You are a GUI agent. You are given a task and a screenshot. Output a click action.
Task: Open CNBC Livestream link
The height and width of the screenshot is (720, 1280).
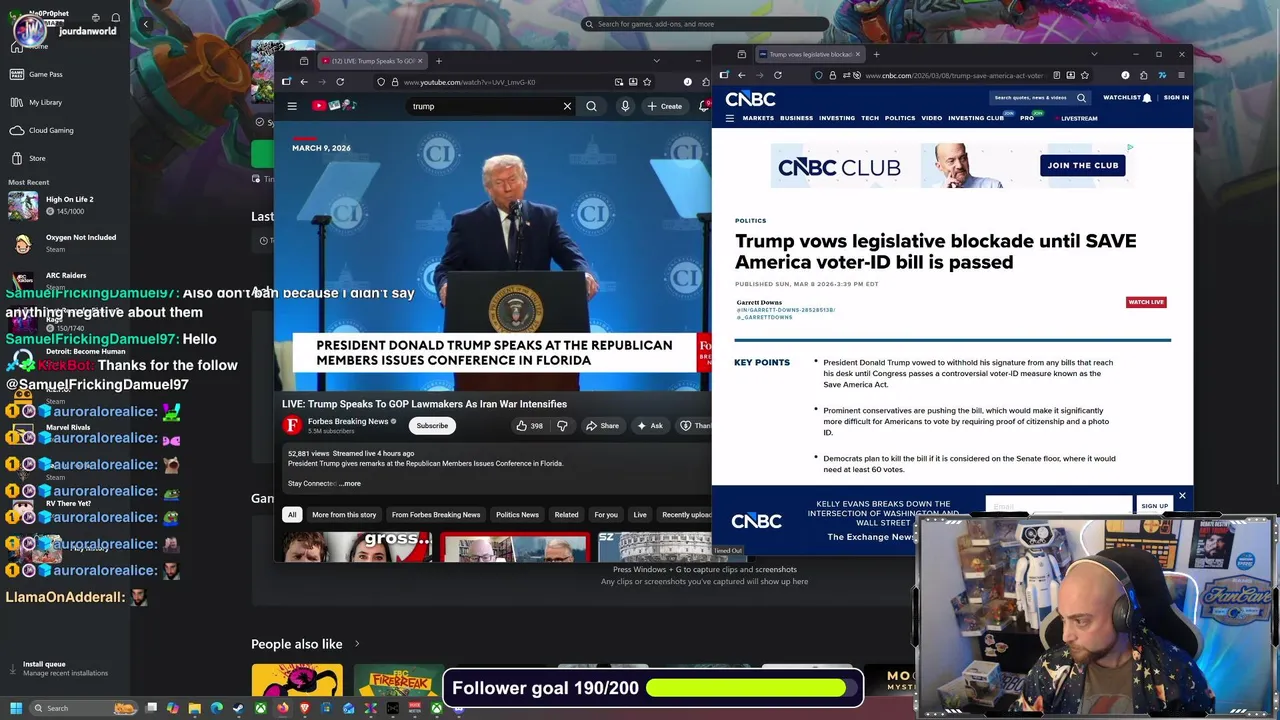click(1079, 118)
